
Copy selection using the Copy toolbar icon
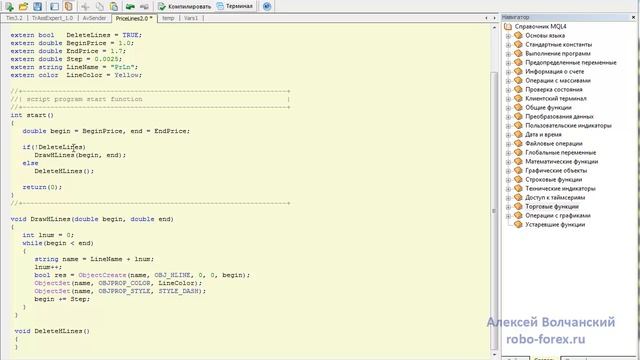[100, 6]
